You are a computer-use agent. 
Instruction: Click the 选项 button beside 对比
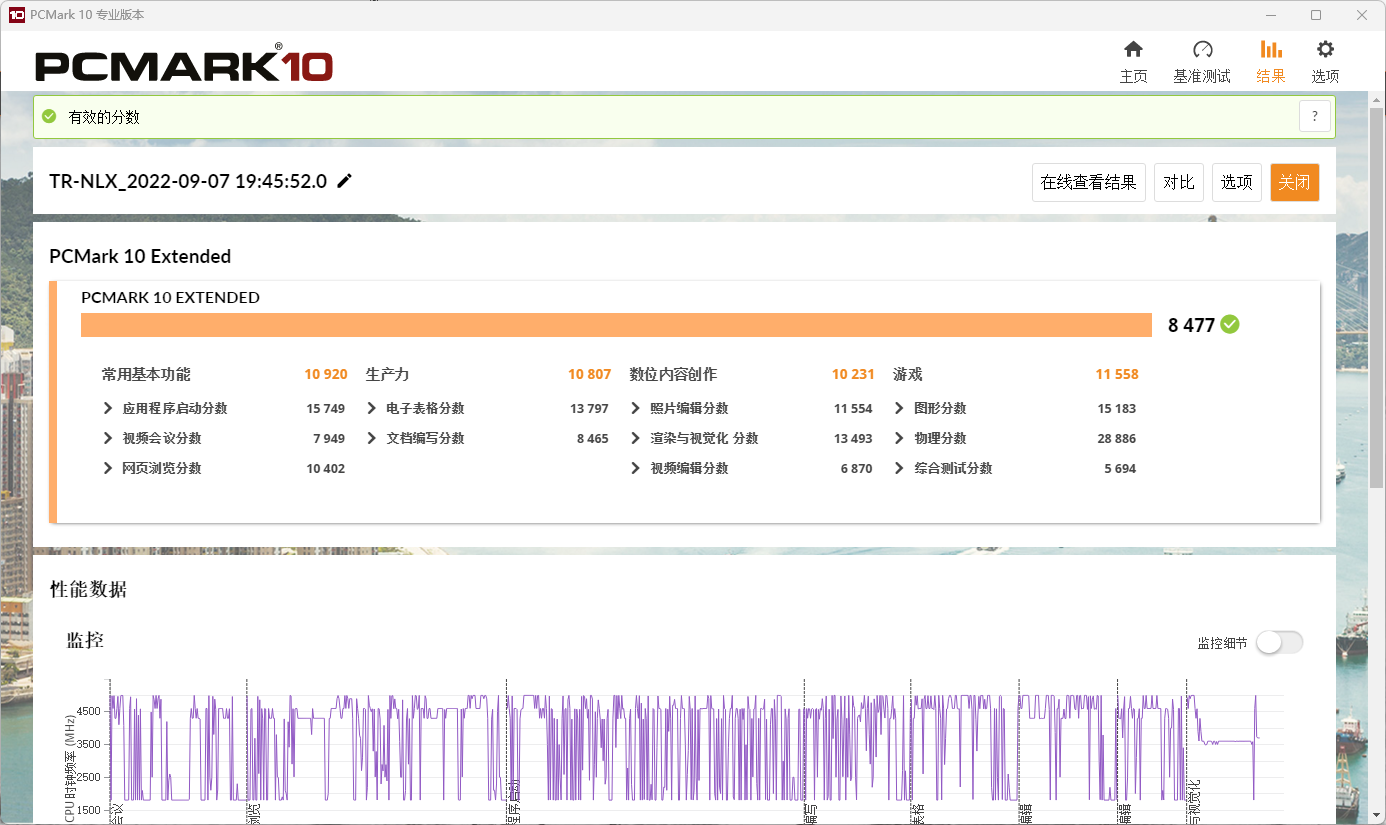1237,182
